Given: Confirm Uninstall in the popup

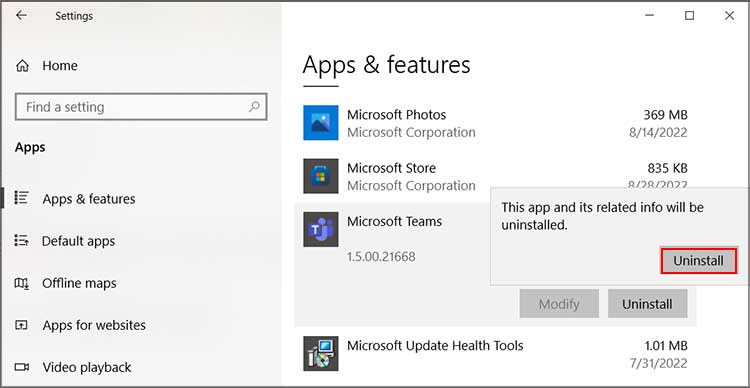Looking at the screenshot, I should point(698,261).
